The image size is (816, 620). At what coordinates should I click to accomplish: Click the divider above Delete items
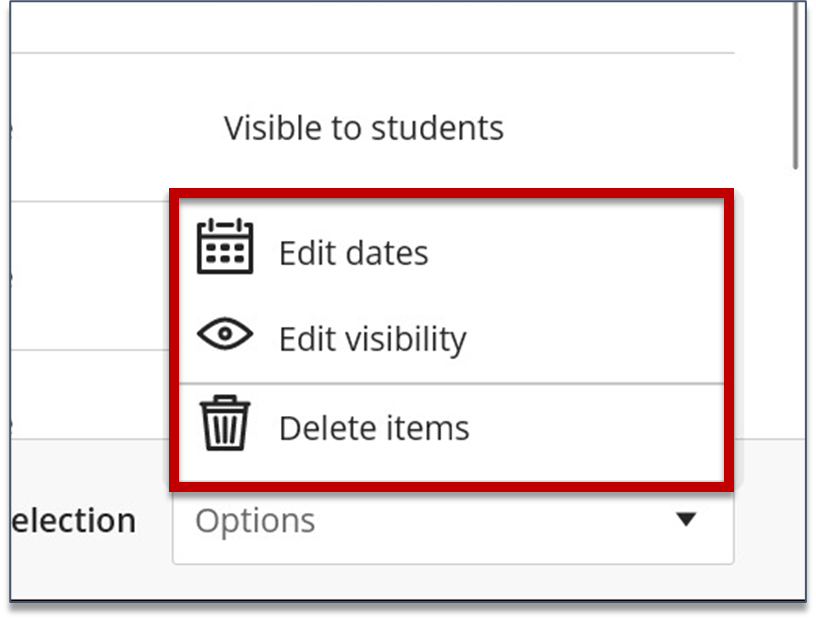tap(450, 382)
